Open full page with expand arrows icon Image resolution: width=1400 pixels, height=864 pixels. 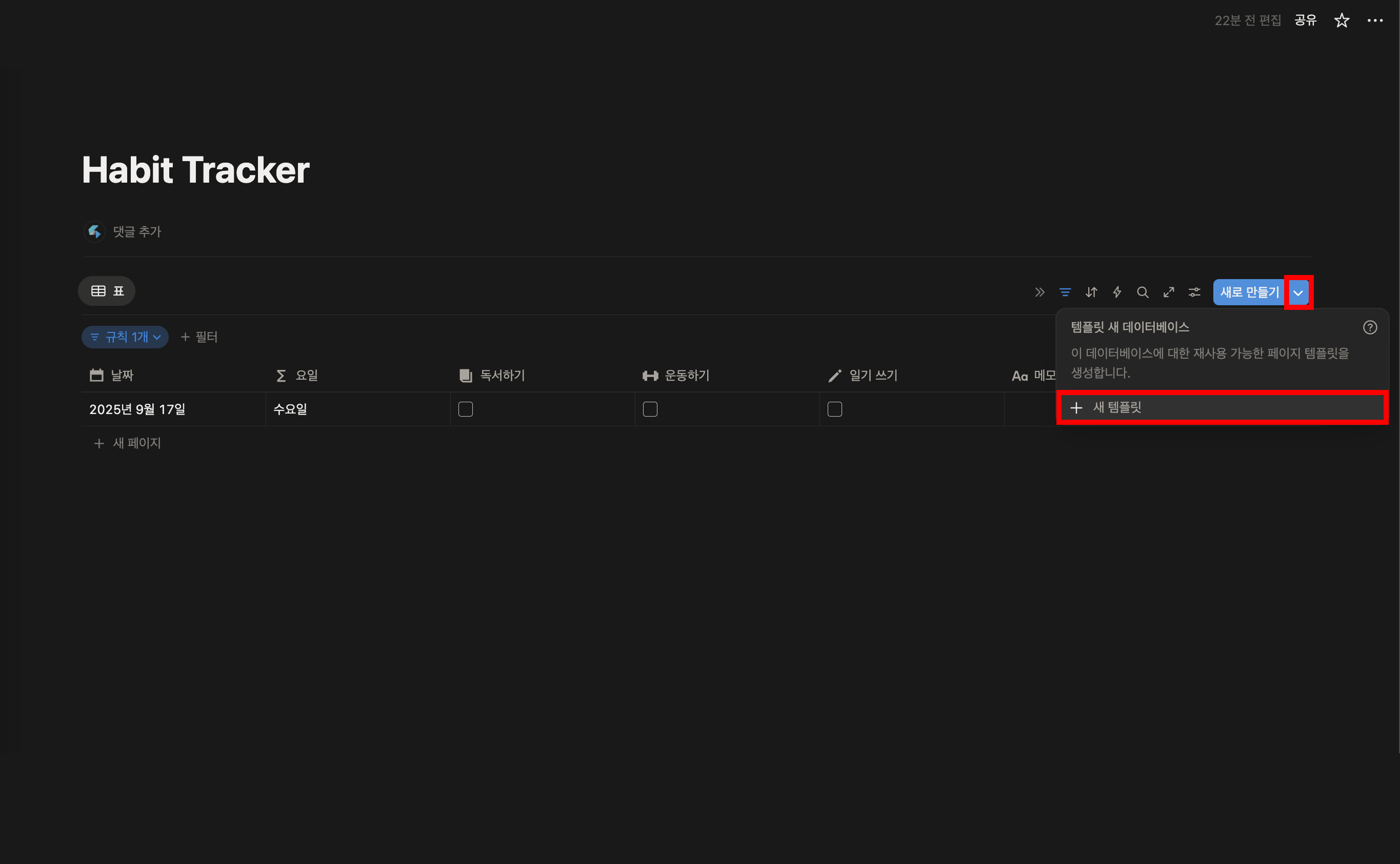tap(1169, 292)
